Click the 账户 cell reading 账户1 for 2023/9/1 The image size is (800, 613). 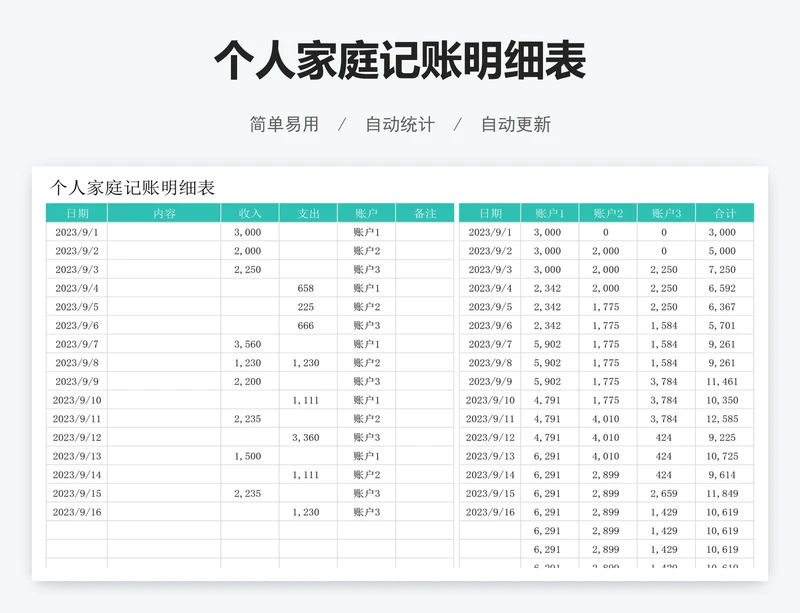366,232
